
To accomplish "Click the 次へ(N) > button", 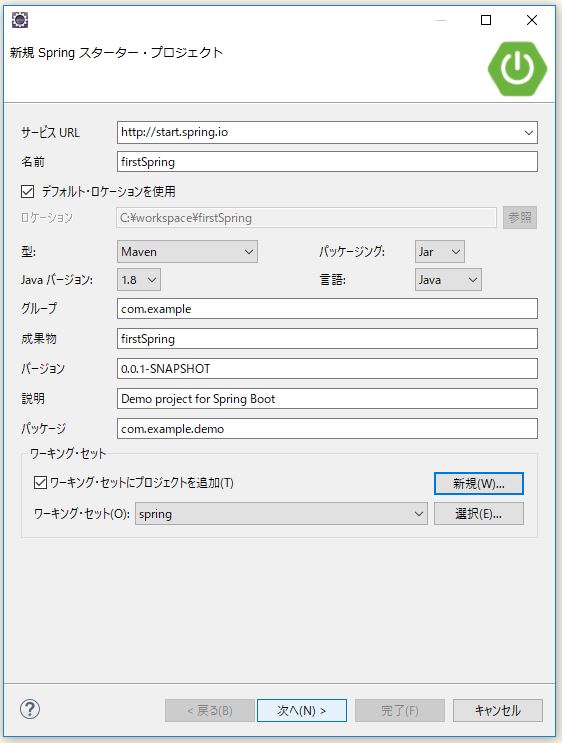I will click(302, 710).
